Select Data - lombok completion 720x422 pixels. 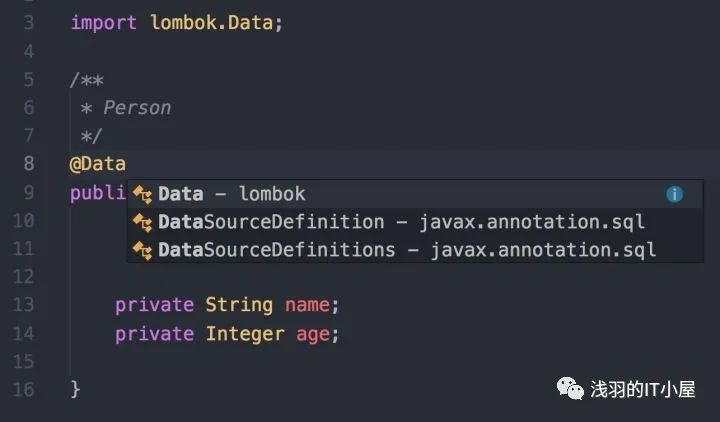pos(415,194)
